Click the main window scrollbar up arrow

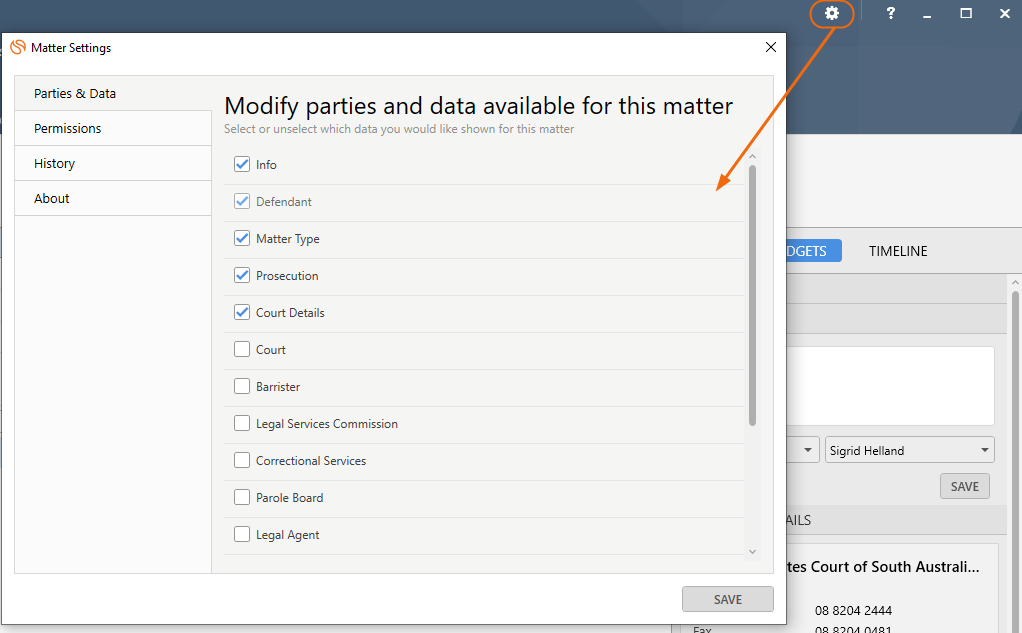coord(1015,283)
